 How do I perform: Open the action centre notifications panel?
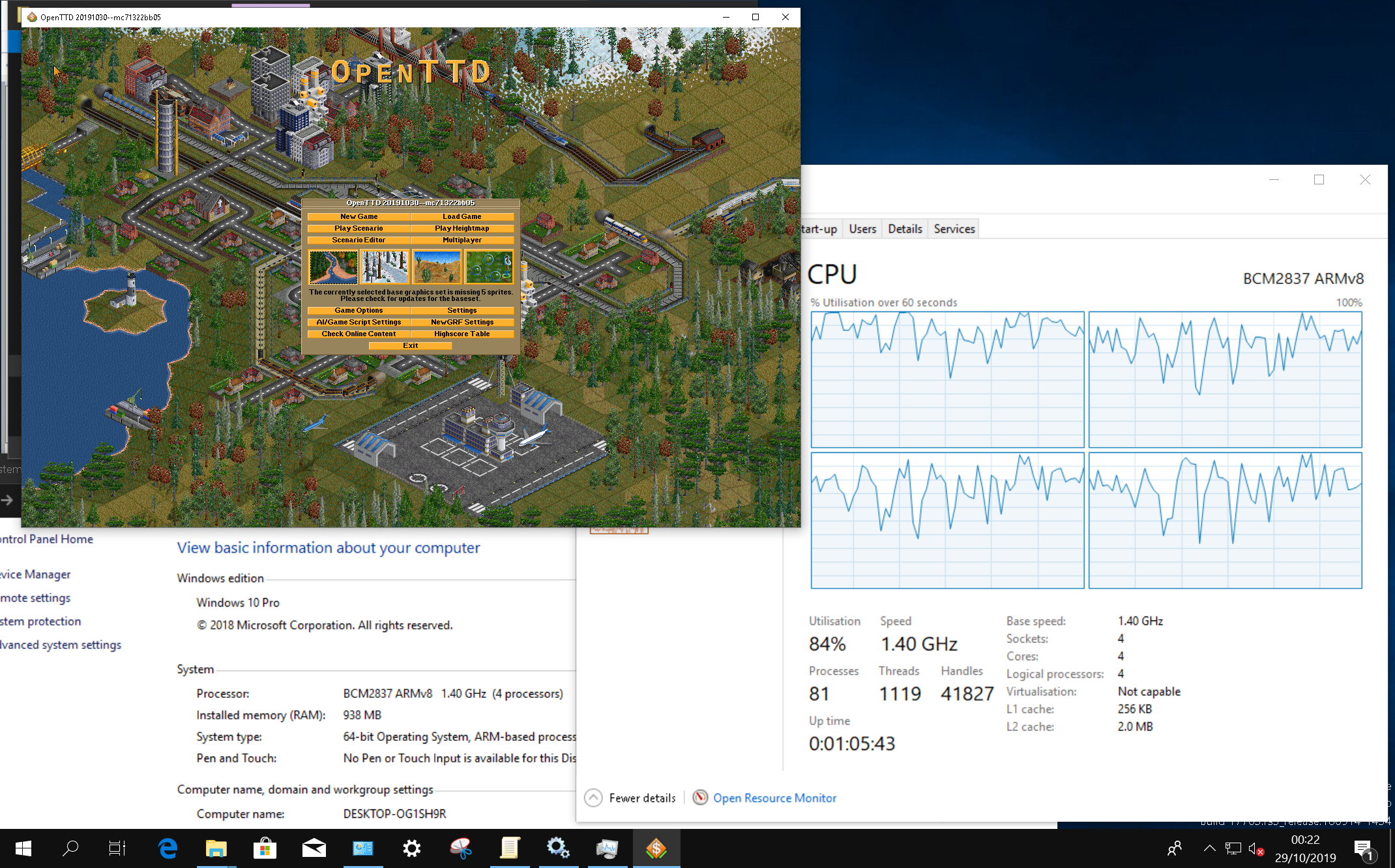click(x=1362, y=848)
